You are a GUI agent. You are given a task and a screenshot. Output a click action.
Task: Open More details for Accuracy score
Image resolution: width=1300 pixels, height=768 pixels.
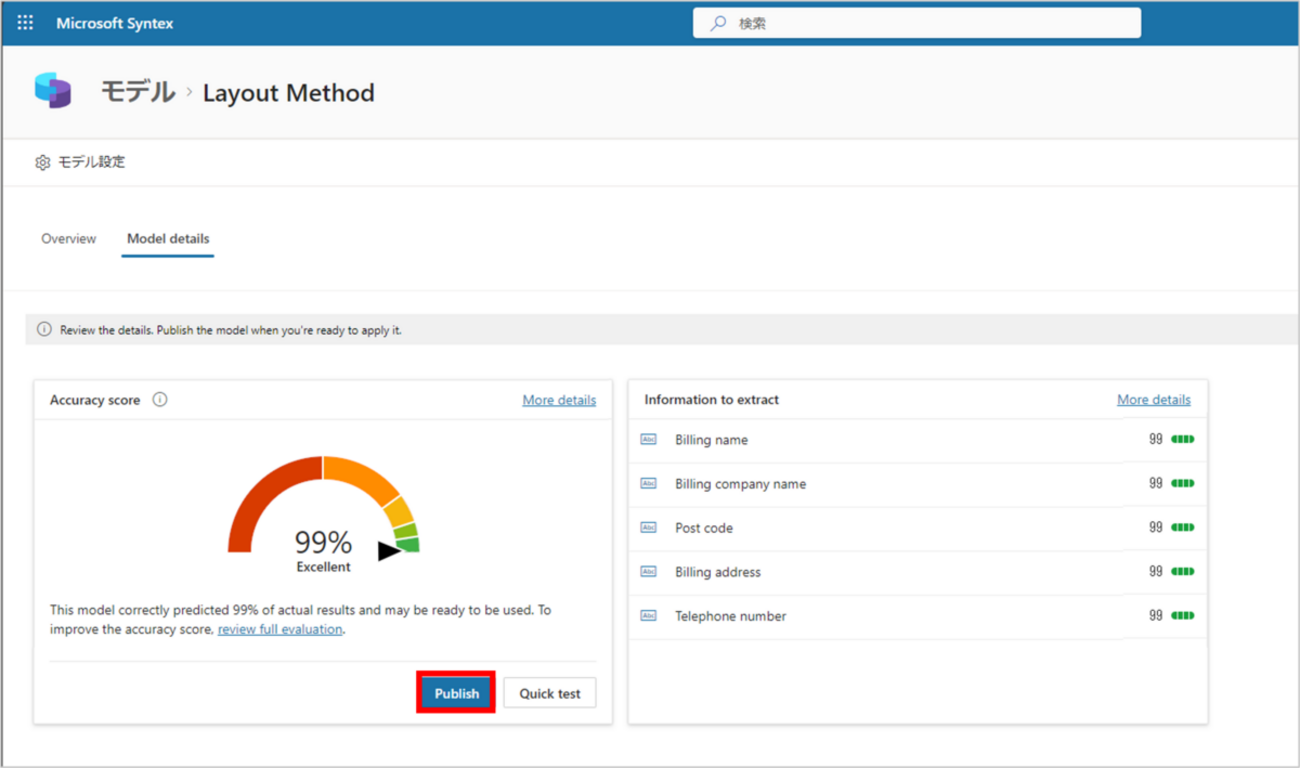(559, 400)
